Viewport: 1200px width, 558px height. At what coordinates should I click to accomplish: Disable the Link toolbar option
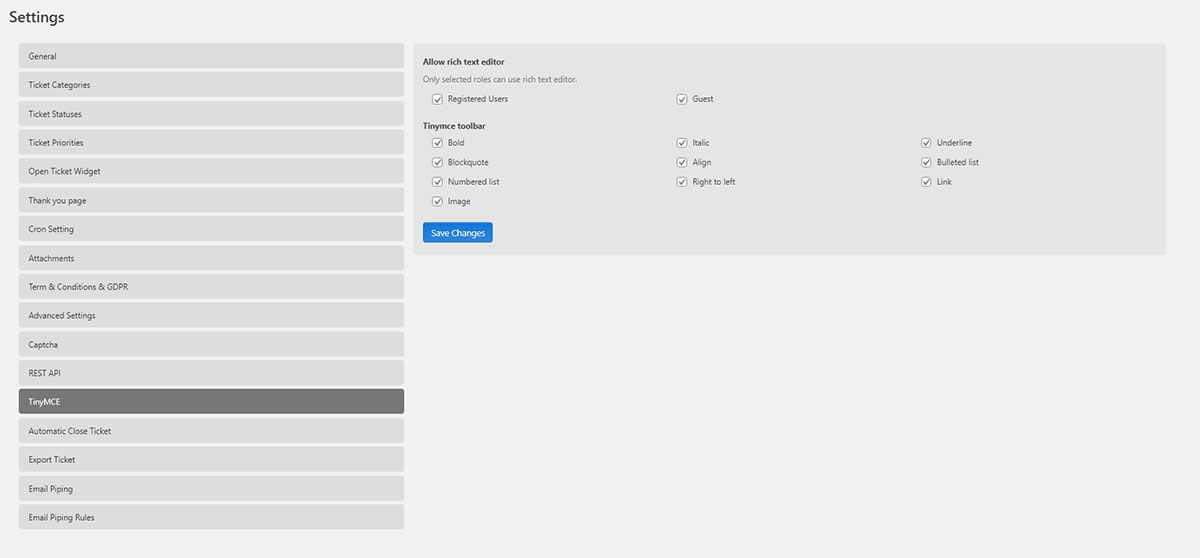click(x=926, y=182)
